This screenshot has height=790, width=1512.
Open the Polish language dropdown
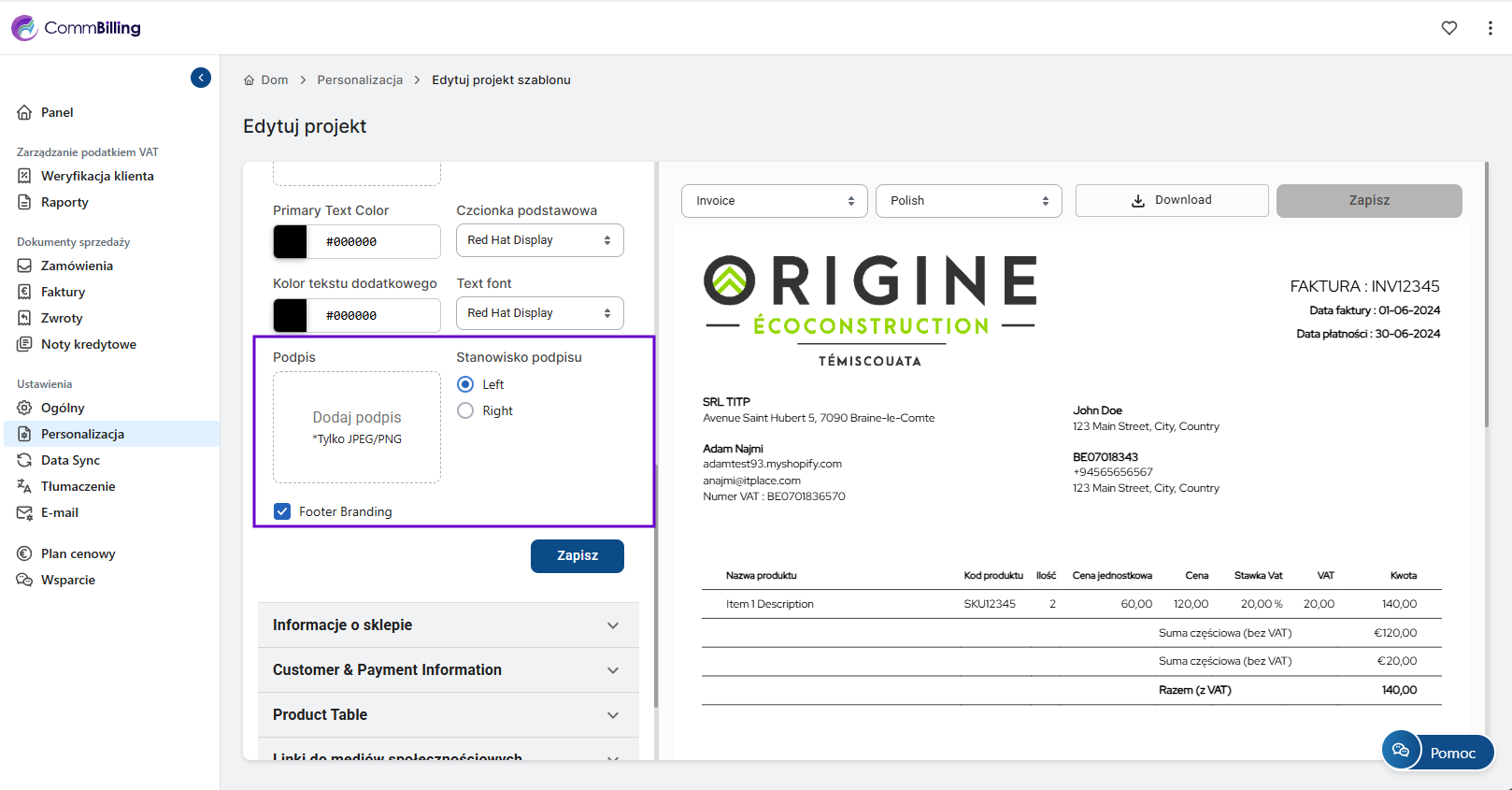click(x=968, y=201)
